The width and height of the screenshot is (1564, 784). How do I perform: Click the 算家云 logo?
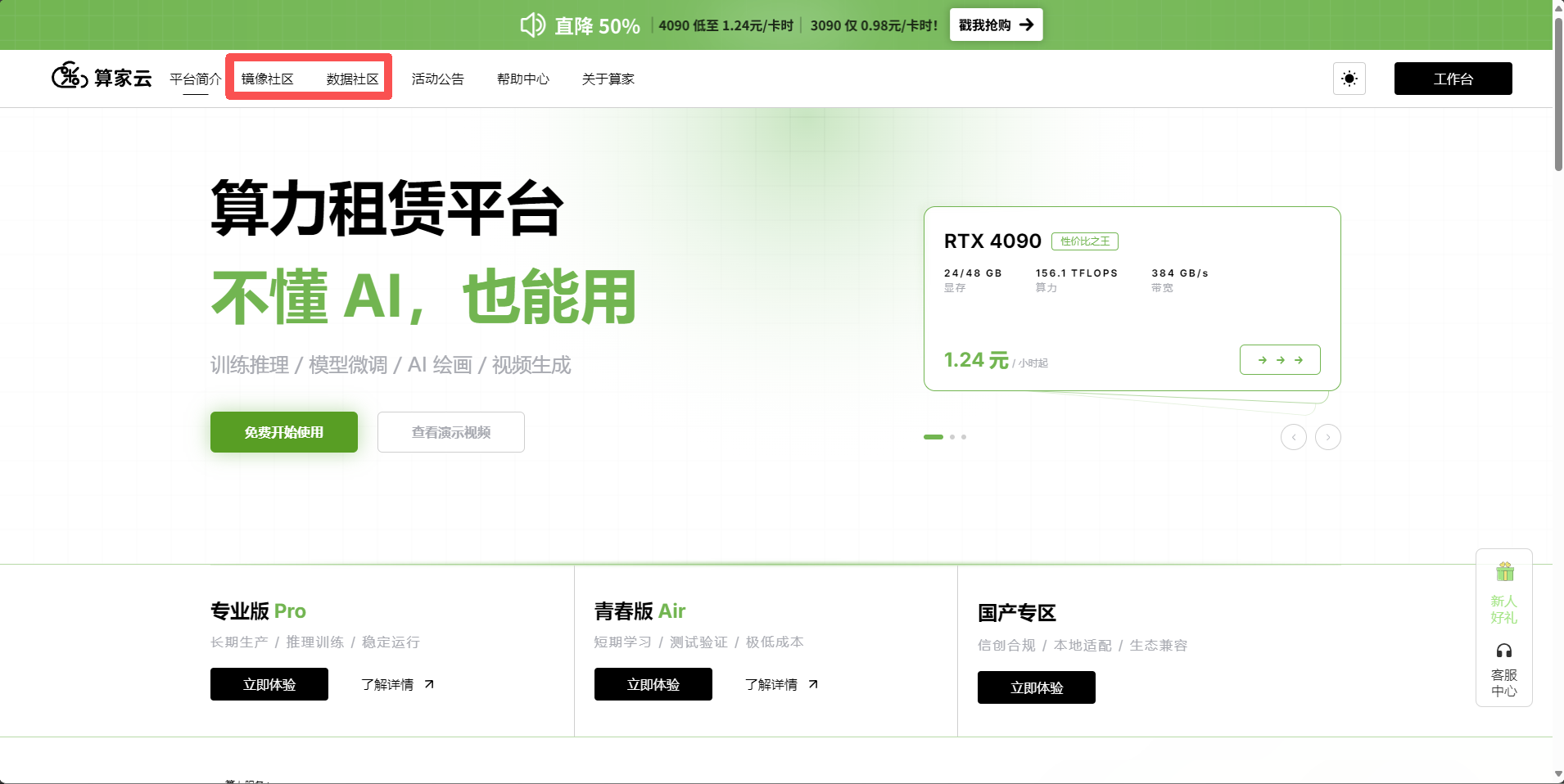pos(102,78)
